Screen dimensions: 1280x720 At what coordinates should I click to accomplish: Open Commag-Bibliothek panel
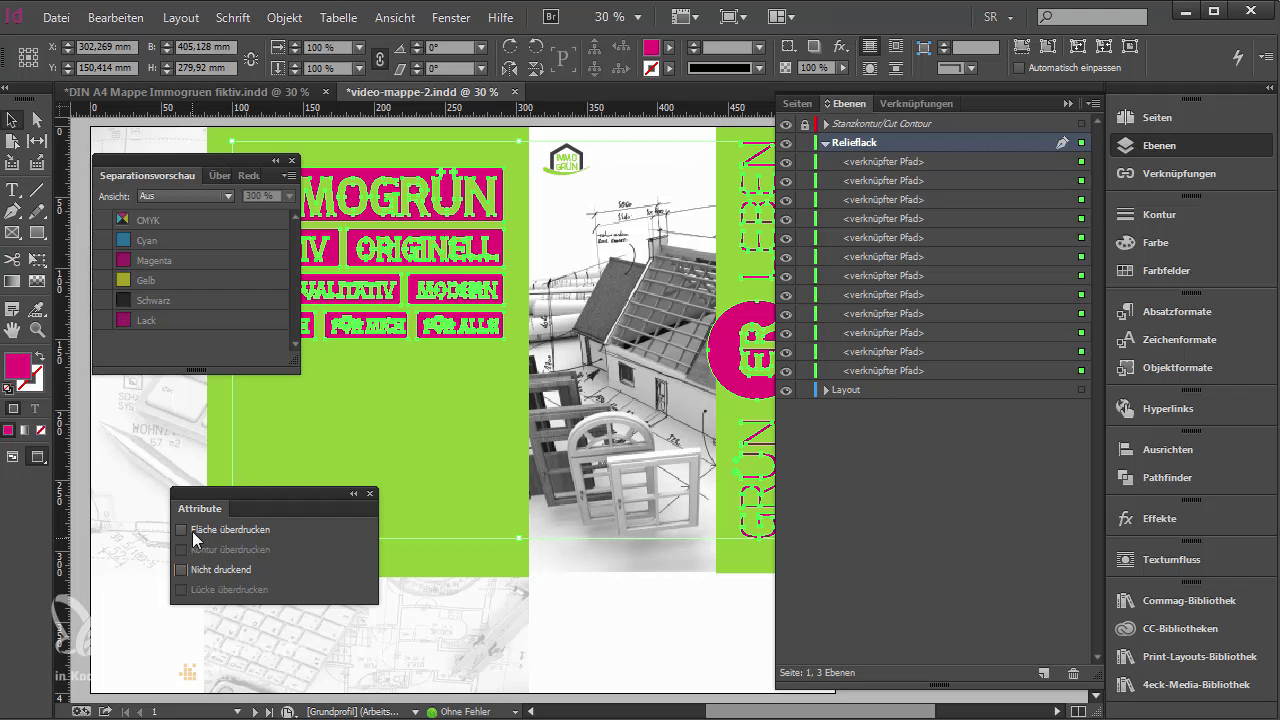click(x=1190, y=600)
